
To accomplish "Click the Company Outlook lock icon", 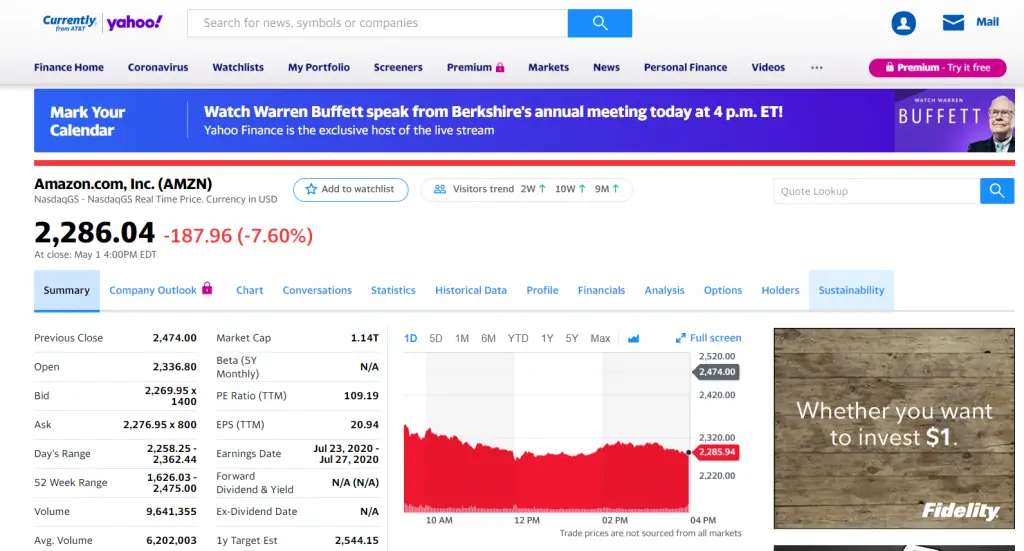I will point(207,288).
